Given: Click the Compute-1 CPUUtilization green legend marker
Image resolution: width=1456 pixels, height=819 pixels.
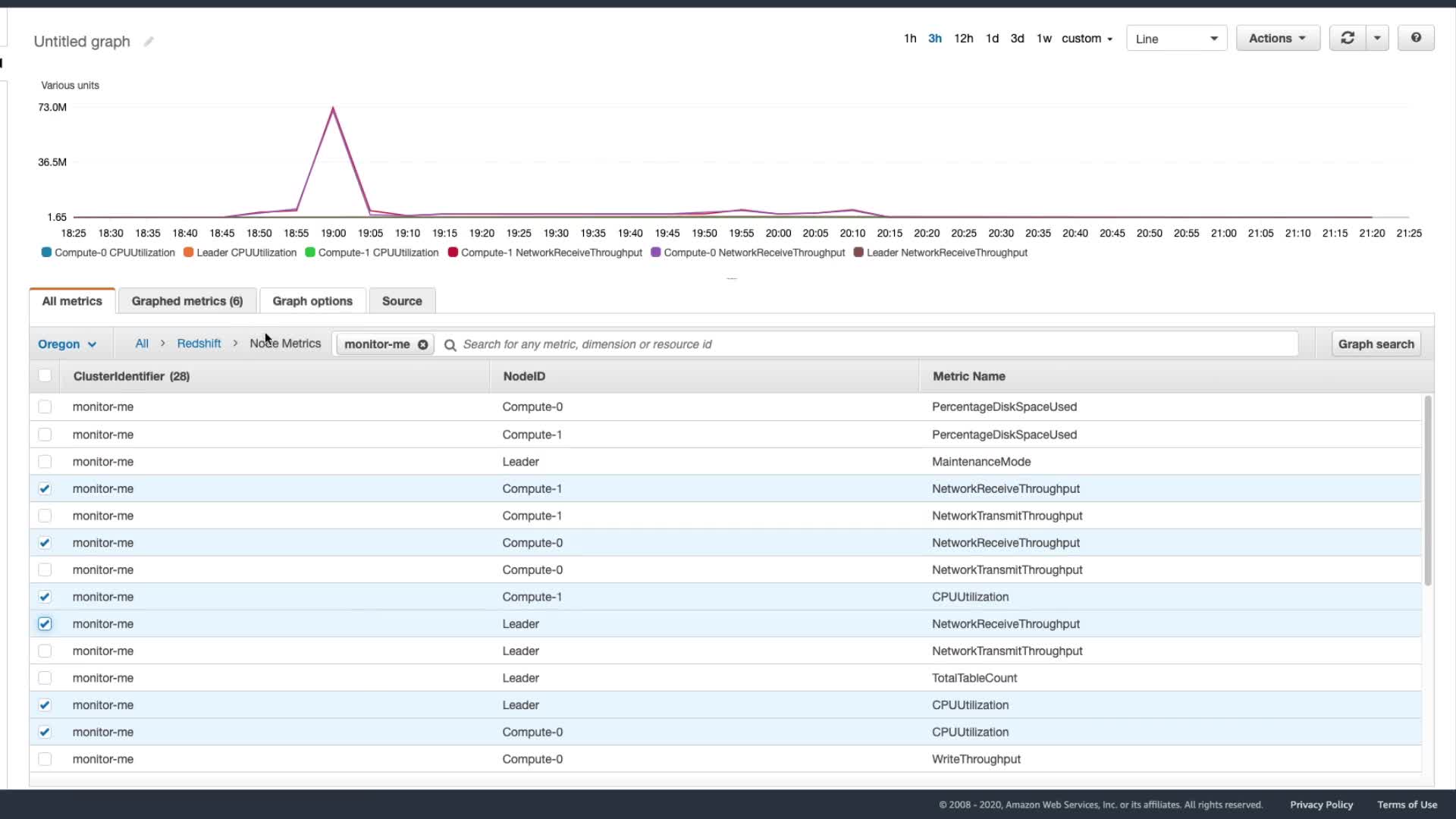Looking at the screenshot, I should coord(310,253).
